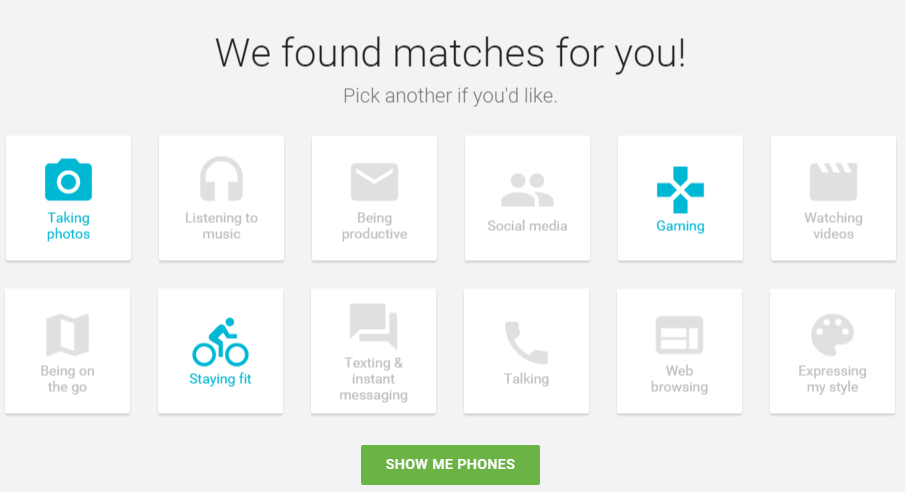Select the chat bubbles texting icon

[x=374, y=326]
